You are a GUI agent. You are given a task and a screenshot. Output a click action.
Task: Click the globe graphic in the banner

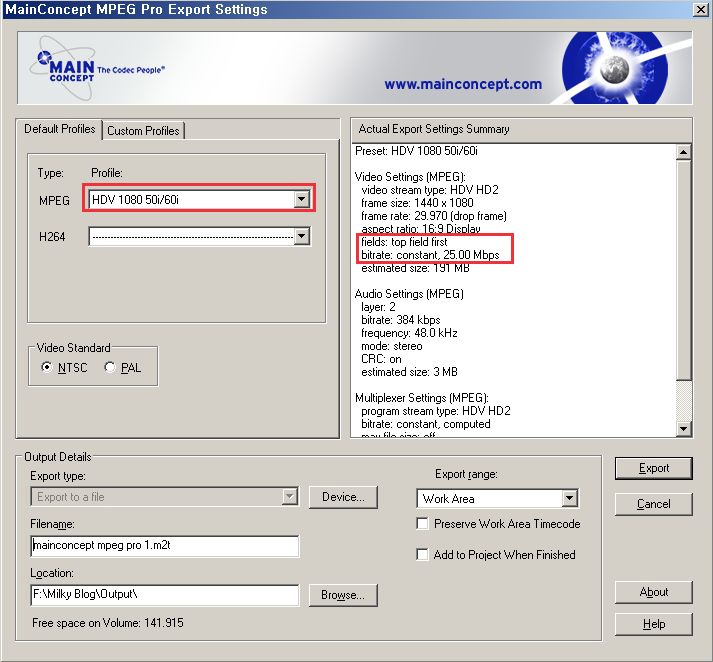615,69
